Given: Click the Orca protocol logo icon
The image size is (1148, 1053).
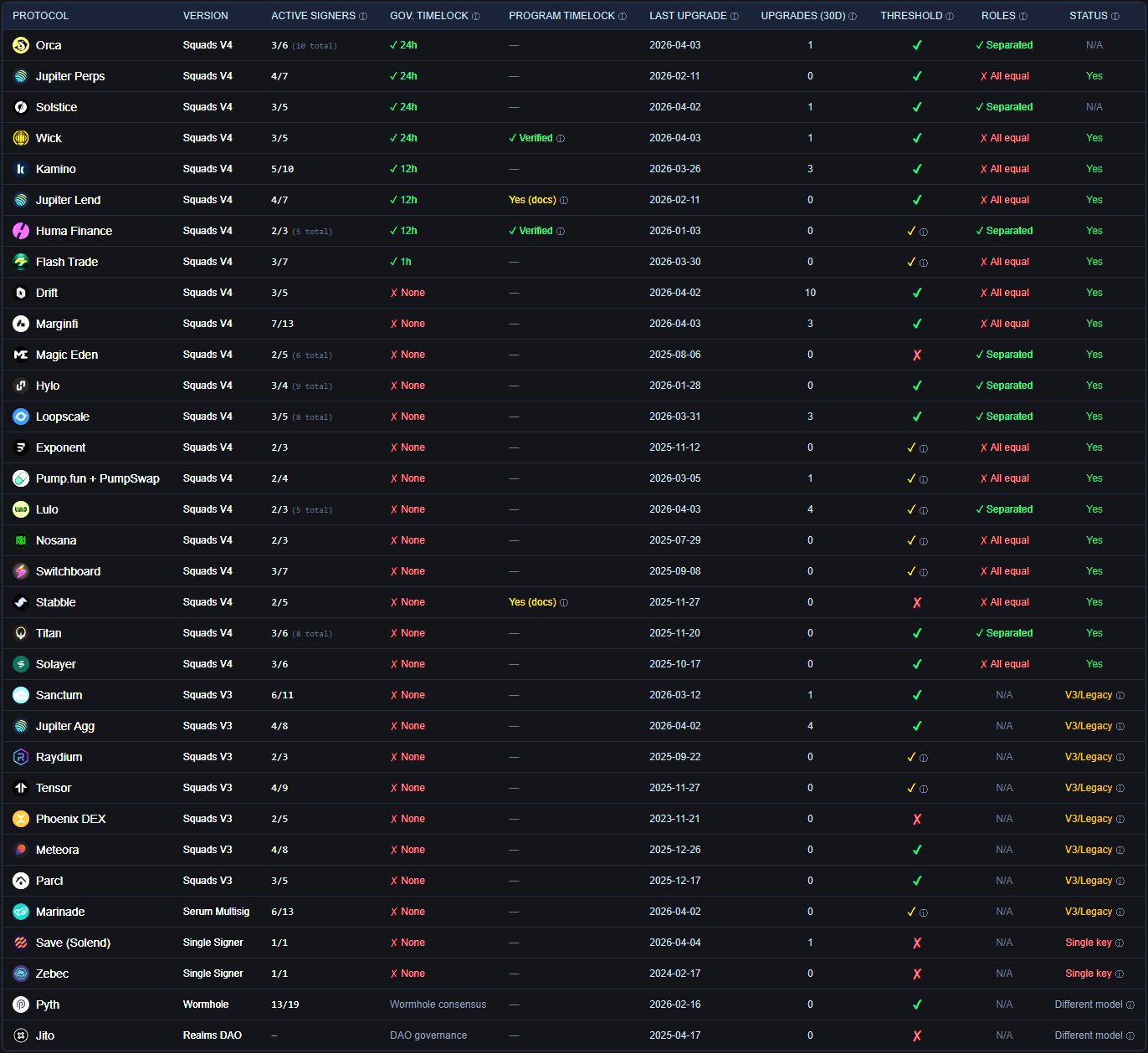Looking at the screenshot, I should (x=21, y=45).
